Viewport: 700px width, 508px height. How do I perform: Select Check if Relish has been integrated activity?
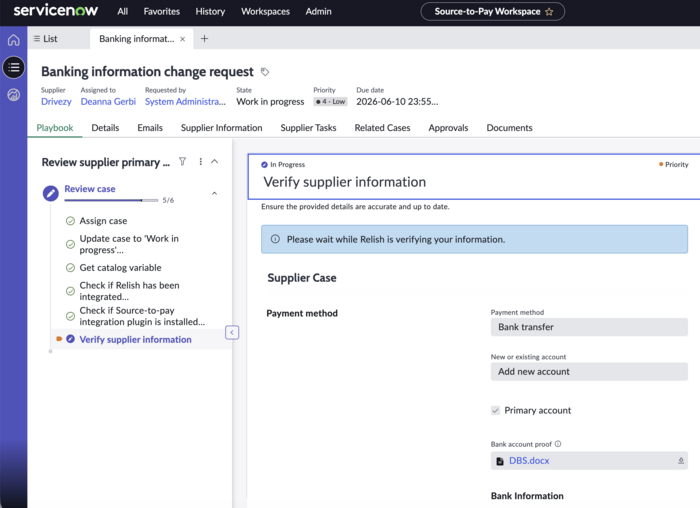pos(129,291)
